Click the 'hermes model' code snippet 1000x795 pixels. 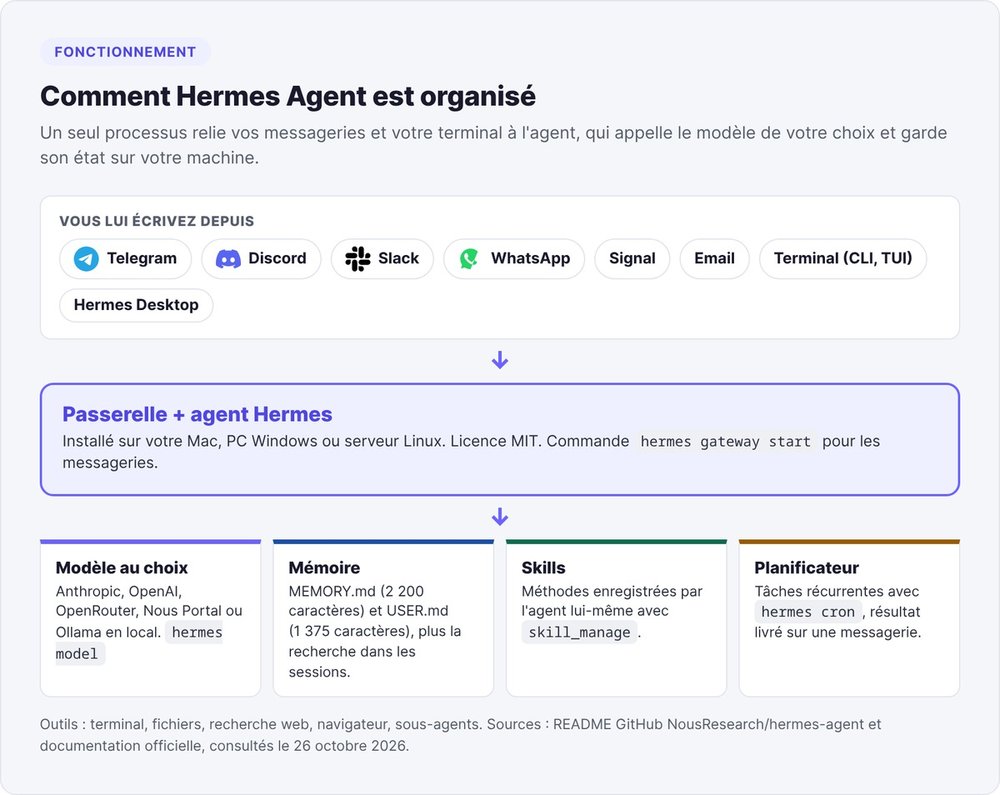(139, 643)
